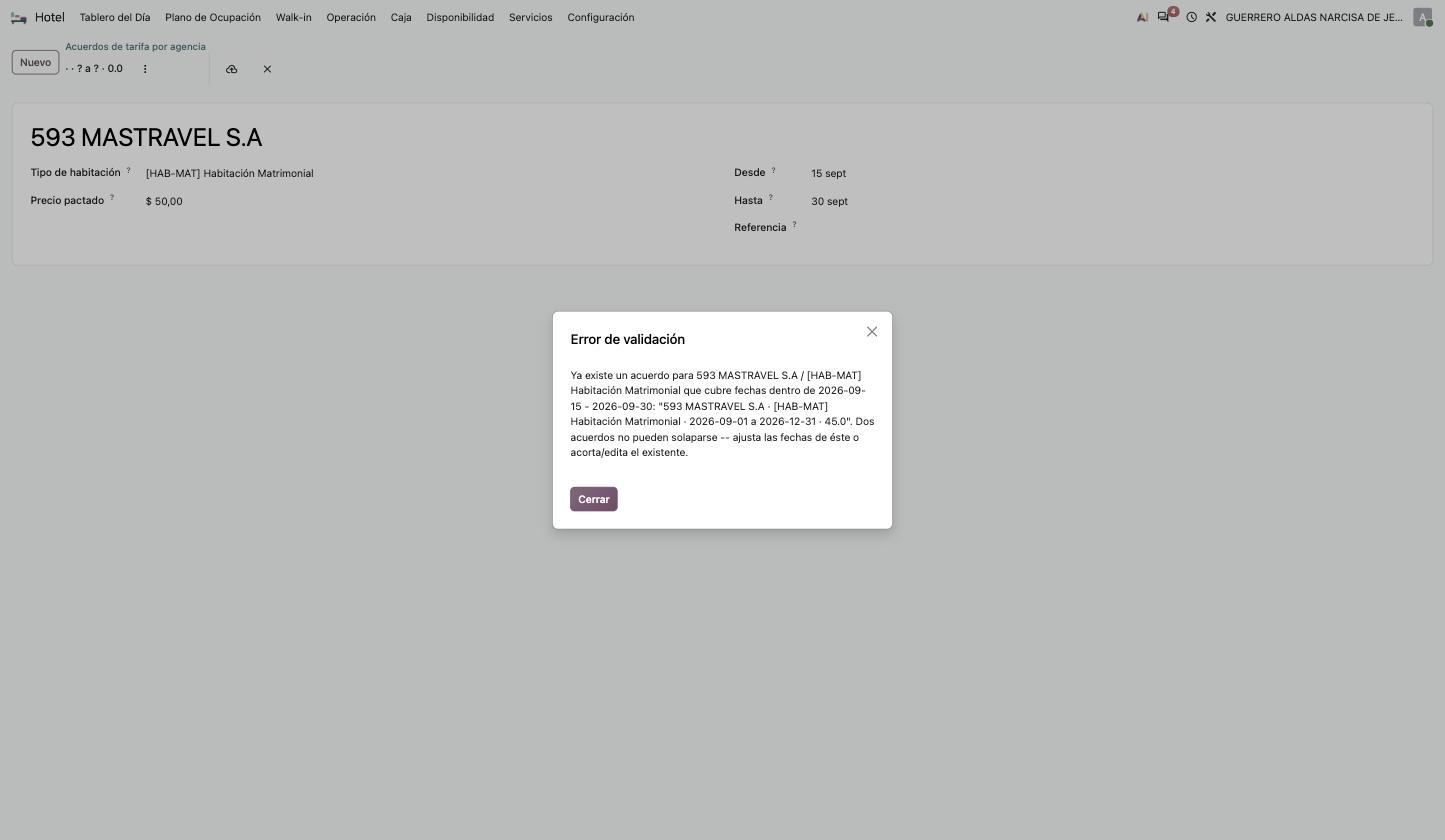1445x840 pixels.
Task: Click the Cerrar button
Action: point(594,499)
